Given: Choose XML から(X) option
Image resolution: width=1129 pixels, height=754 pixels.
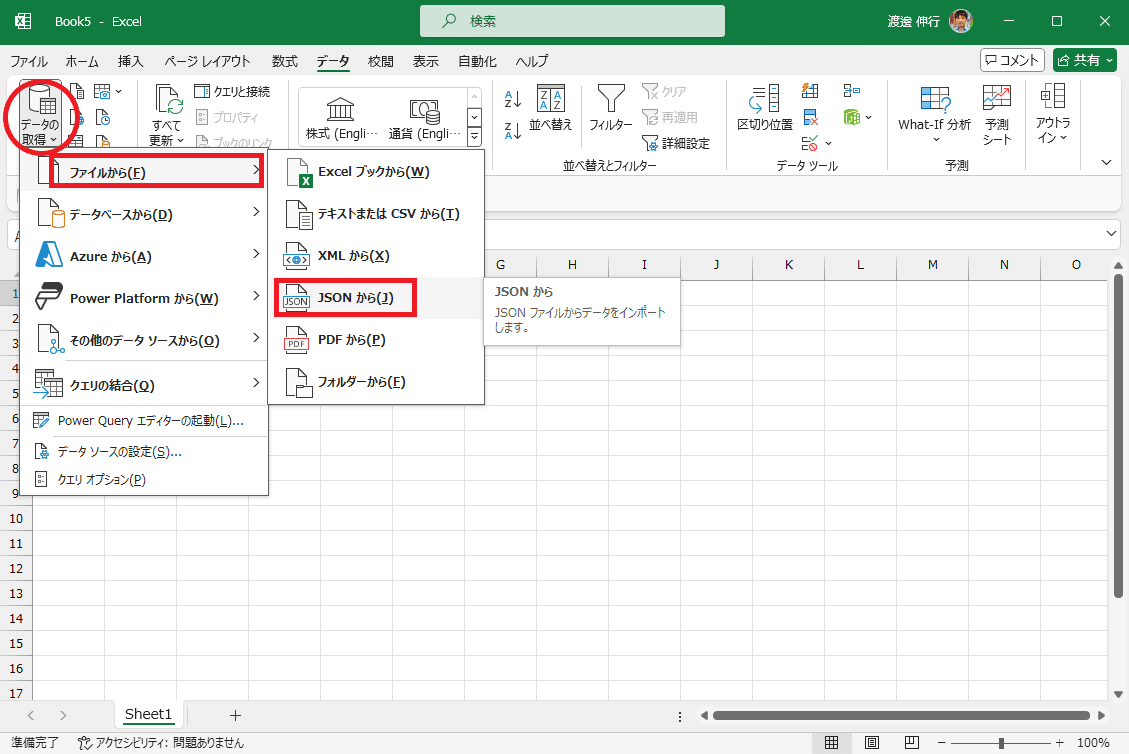Looking at the screenshot, I should coord(376,256).
